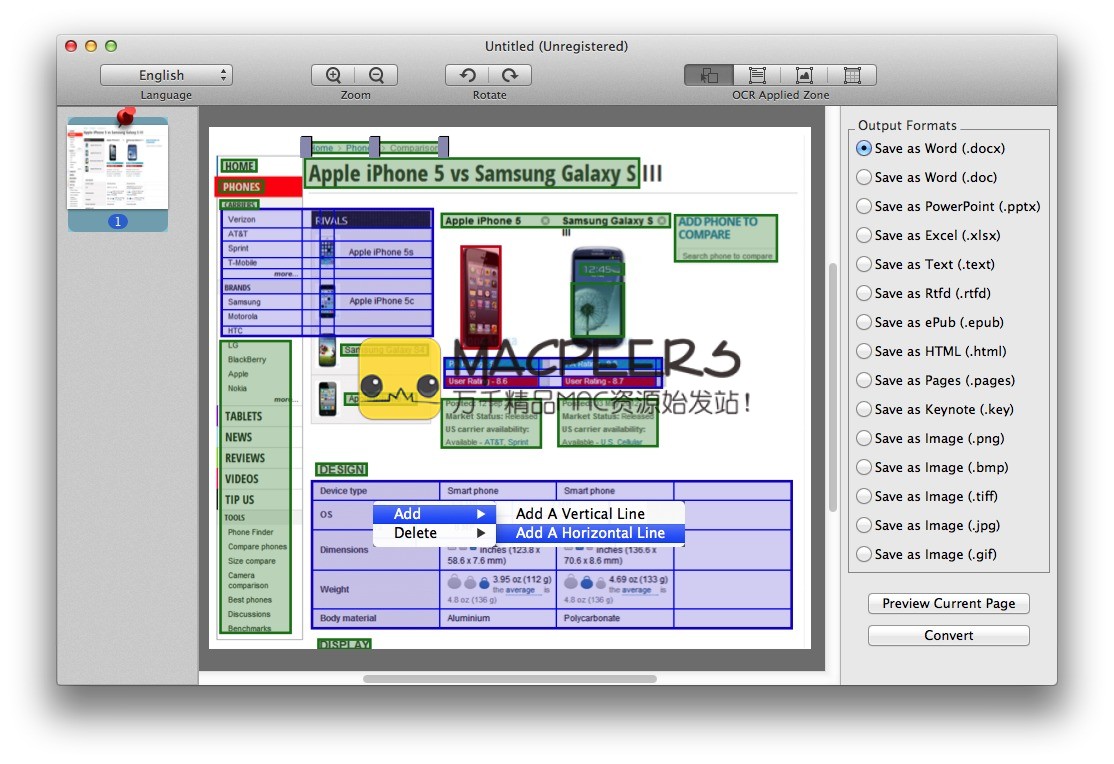Image resolution: width=1114 pixels, height=764 pixels.
Task: Choose Save as PowerPoint (.pptx) format
Action: tap(864, 206)
